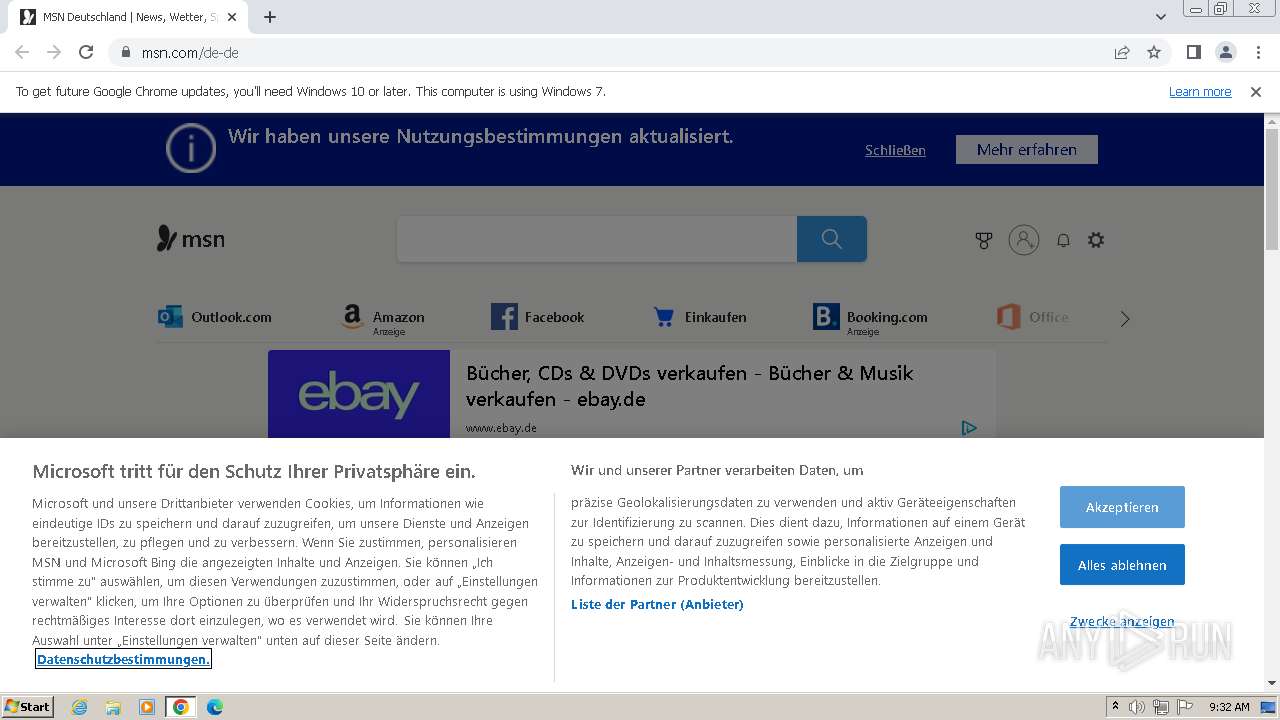Image resolution: width=1280 pixels, height=720 pixels.
Task: Click the page vertical scrollbar thumb
Action: coord(1272,190)
